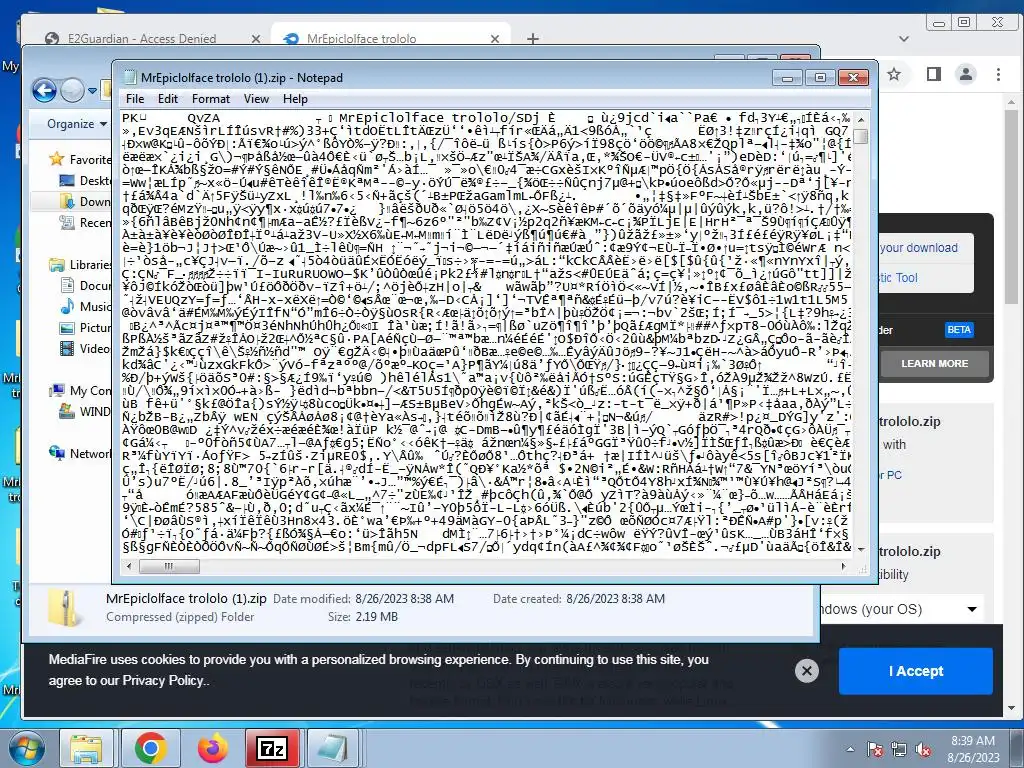Screen dimensions: 1024x768
Task: Click the taskbar clock showing 8:39 AM
Action: [973, 749]
